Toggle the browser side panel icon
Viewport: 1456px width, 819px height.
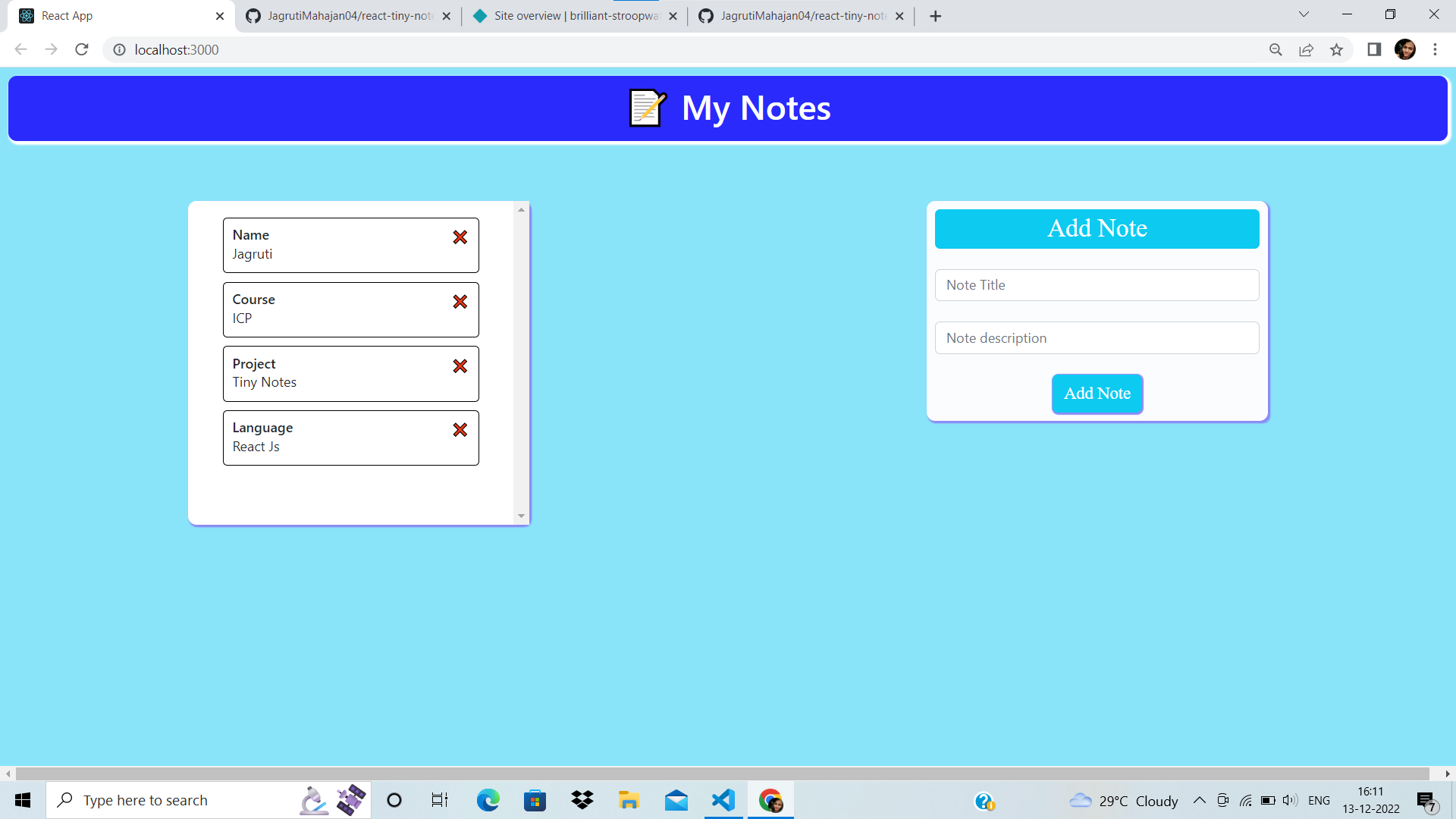click(1373, 50)
